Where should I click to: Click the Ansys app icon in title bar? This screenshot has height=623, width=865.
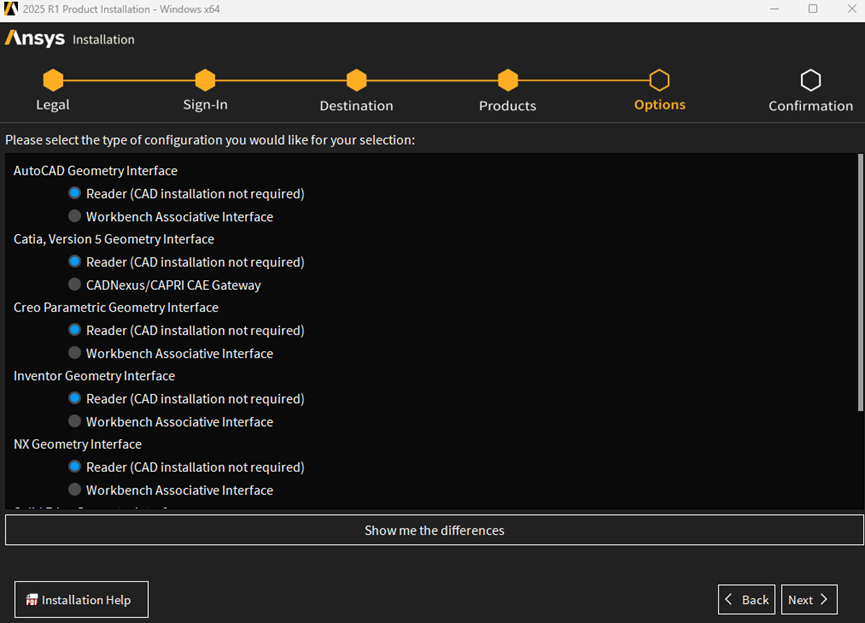pos(11,9)
